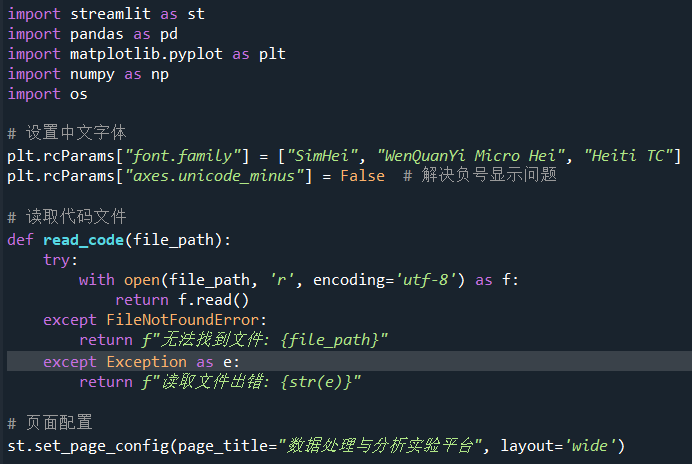Click the try keyword
This screenshot has width=692, height=464.
pos(56,260)
